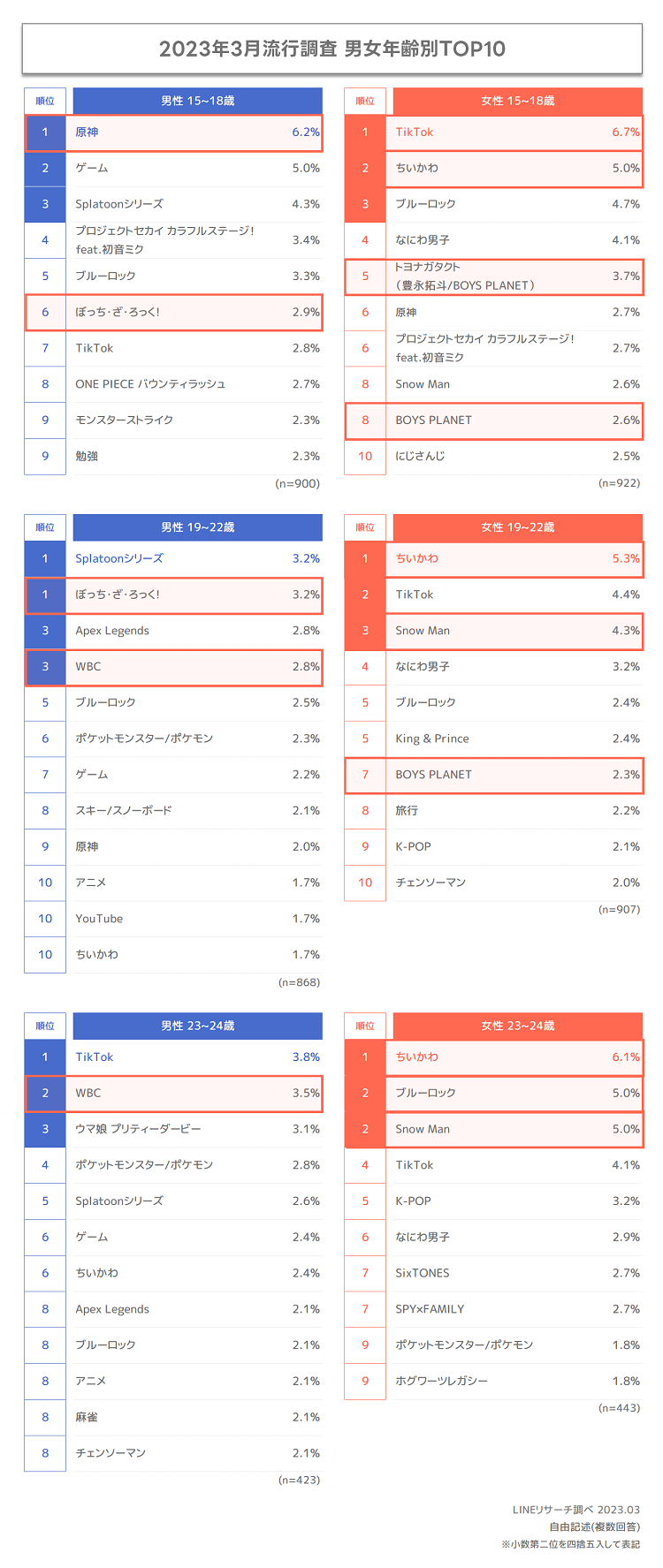Viewport: 663px width, 1568px height.
Task: Select the モンスターストライク entry
Action: [x=124, y=420]
